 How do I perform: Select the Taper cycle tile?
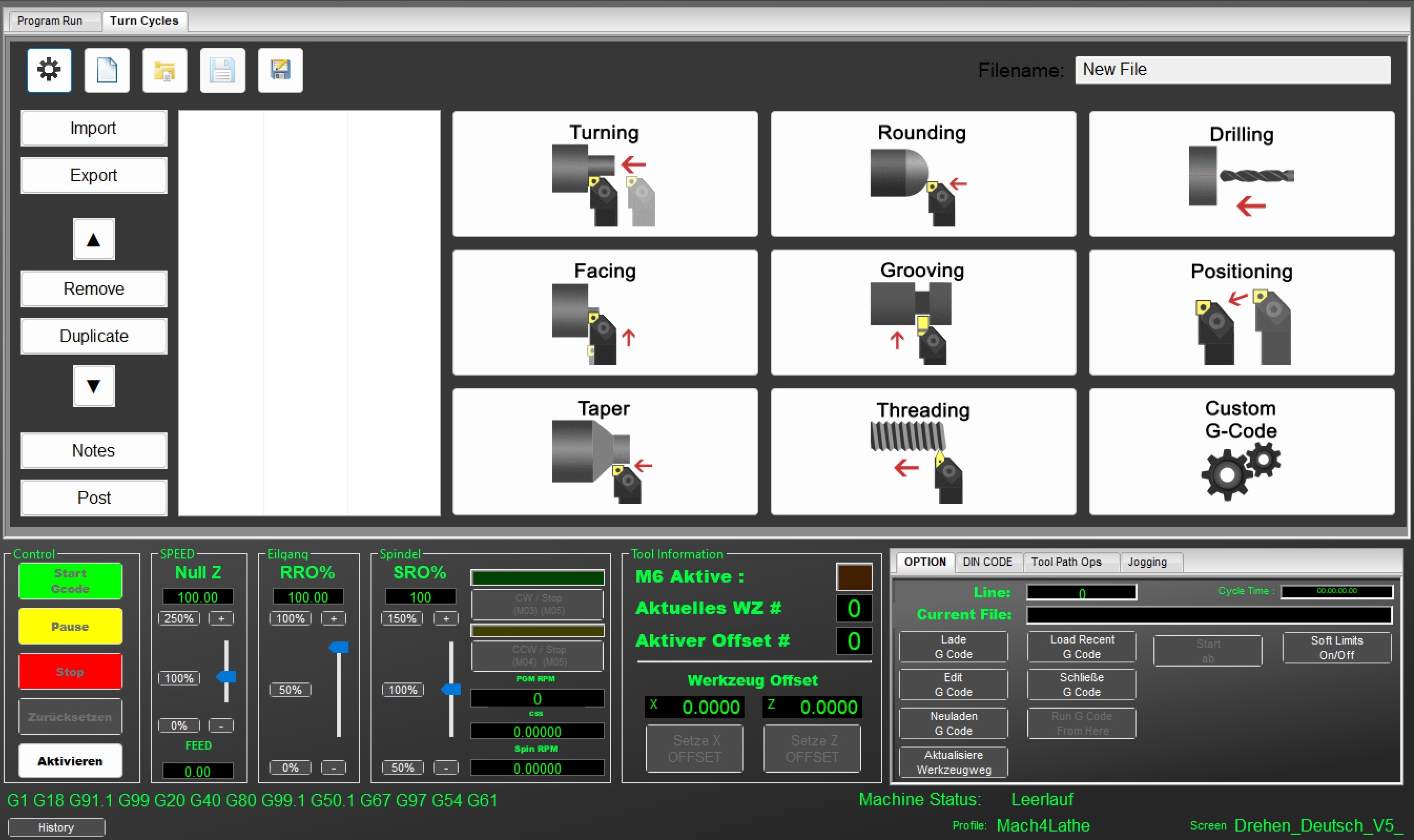605,452
